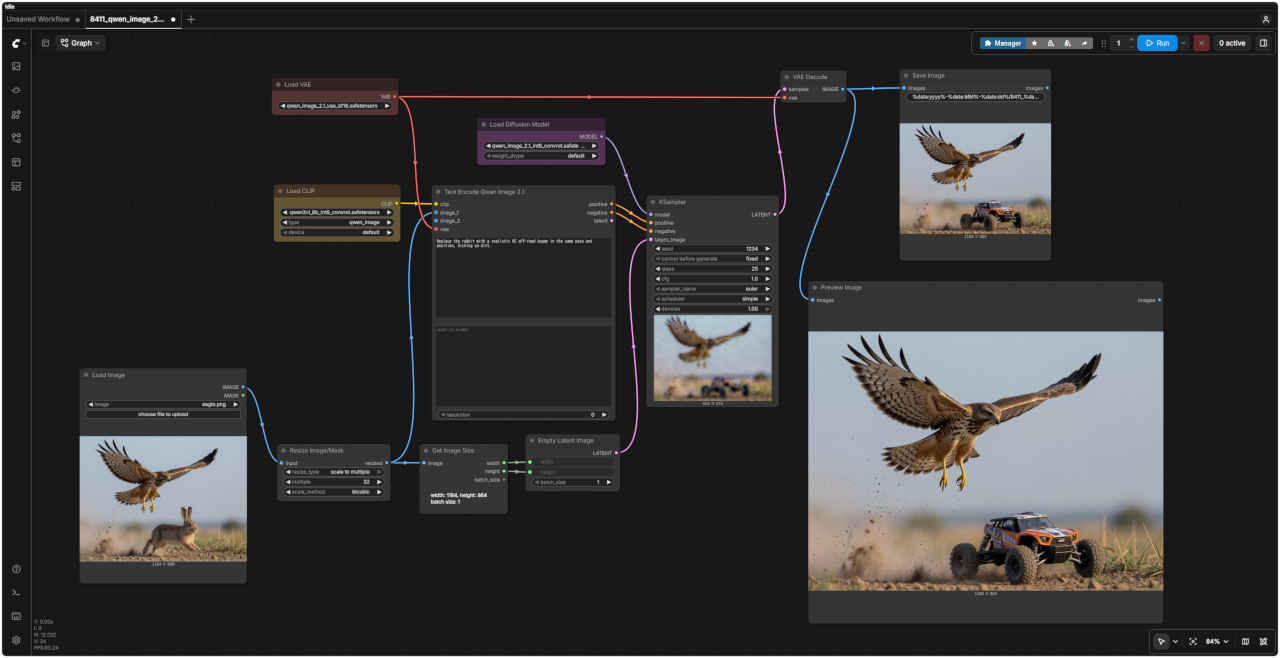The image size is (1280, 658).
Task: Click the Save Image filename prefix field
Action: coord(975,97)
